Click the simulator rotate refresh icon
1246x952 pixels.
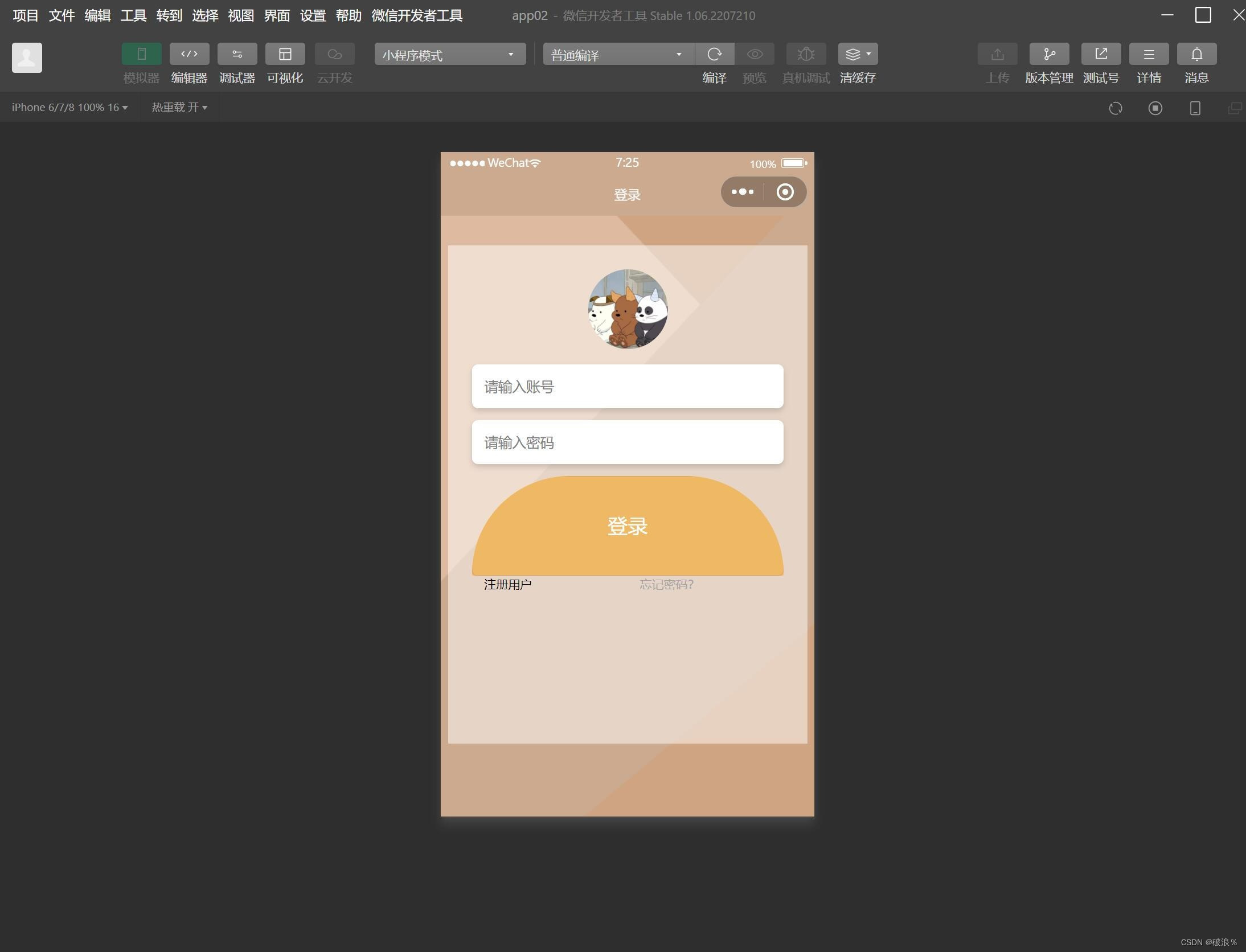pyautogui.click(x=1115, y=108)
